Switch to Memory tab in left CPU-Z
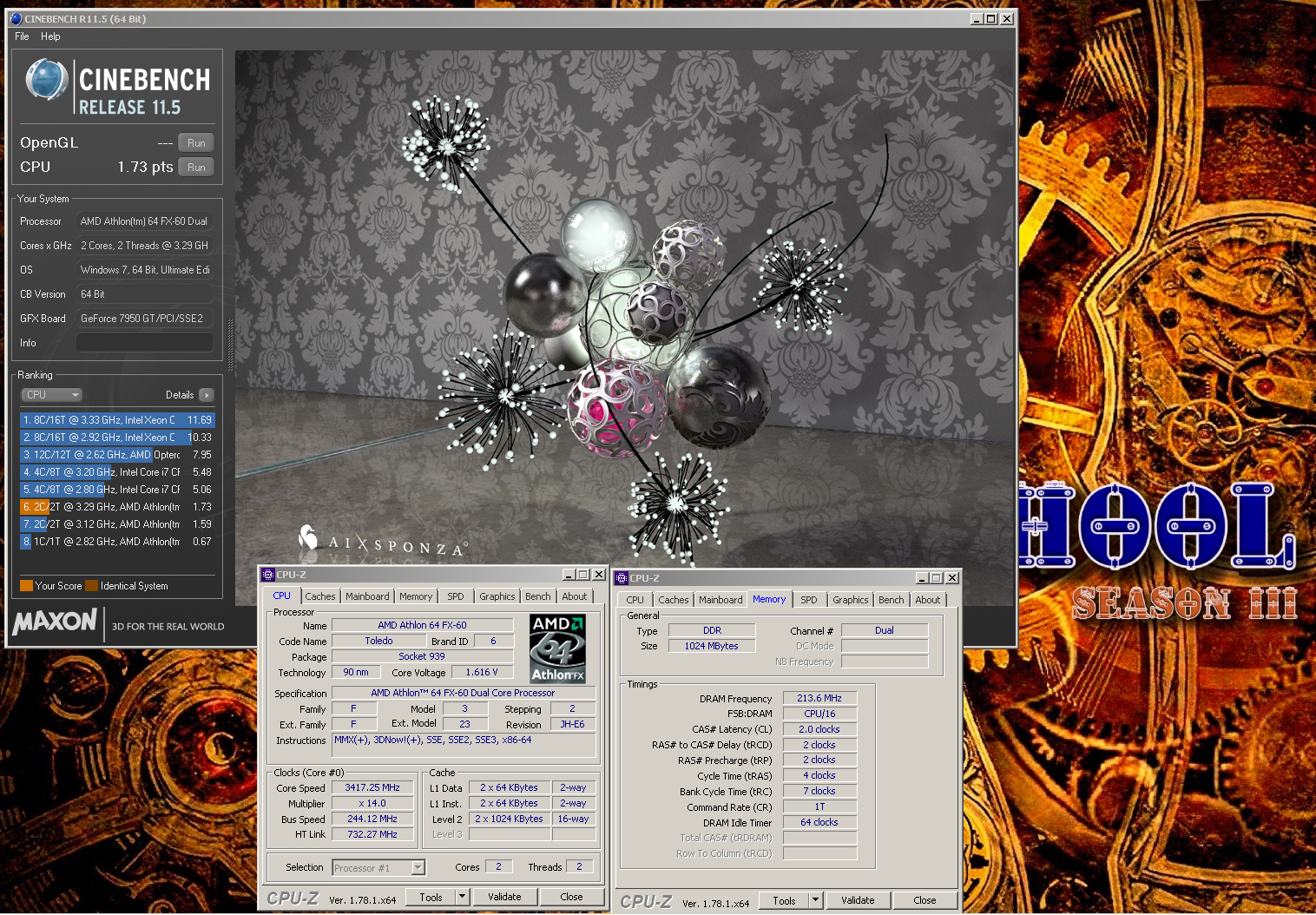Viewport: 1316px width, 915px height. [x=416, y=596]
